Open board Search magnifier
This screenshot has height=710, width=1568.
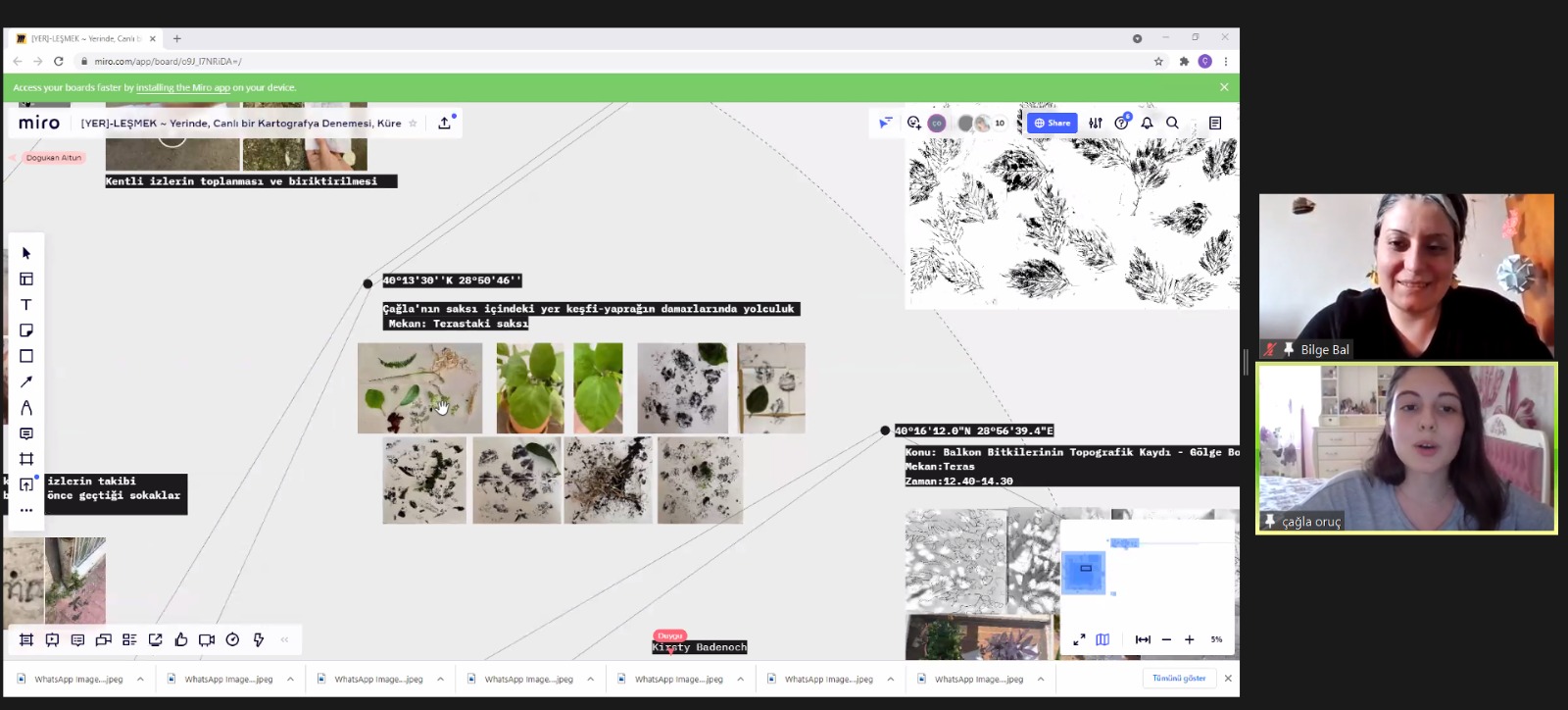(1172, 123)
